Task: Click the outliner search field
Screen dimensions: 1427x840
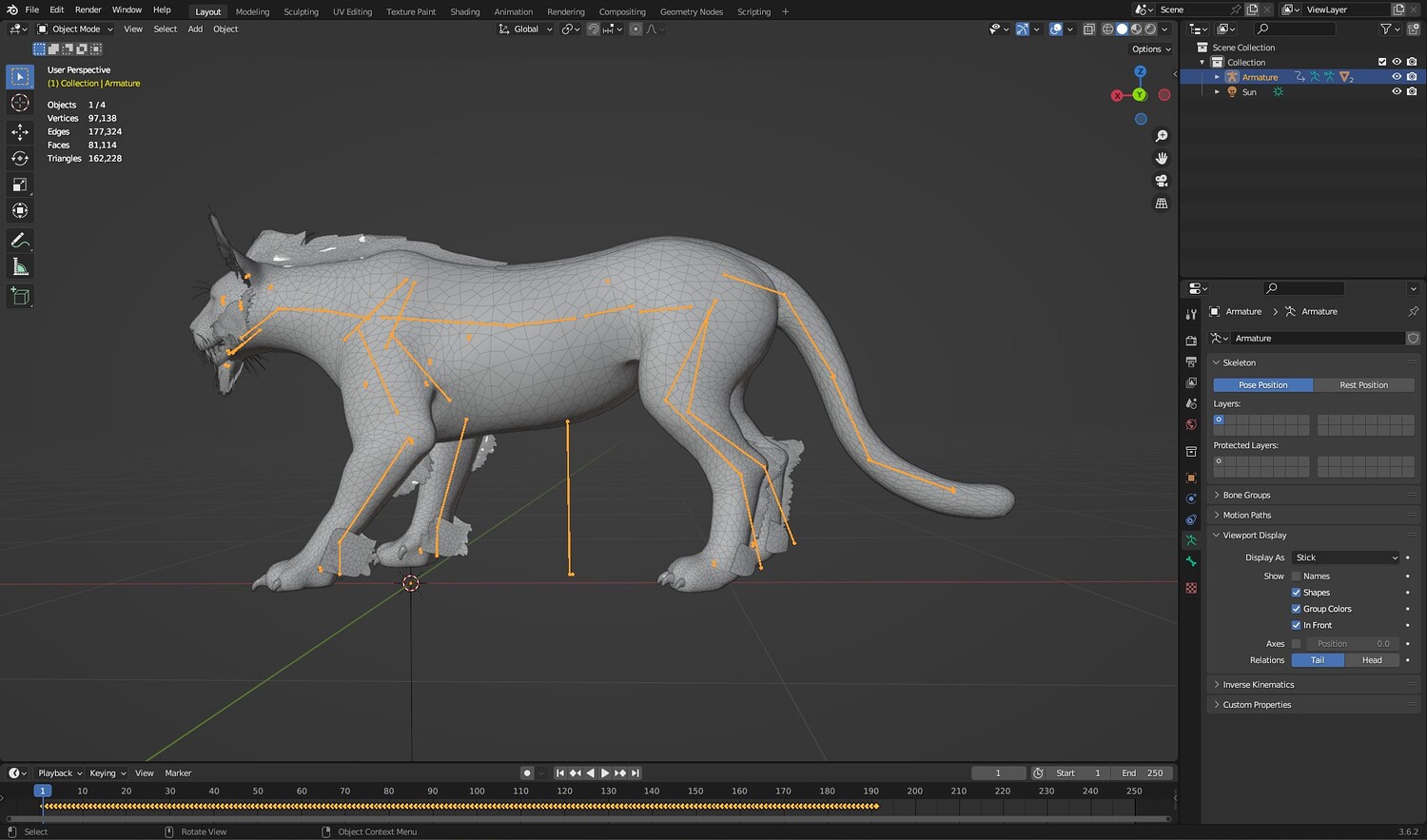Action: [1295, 29]
